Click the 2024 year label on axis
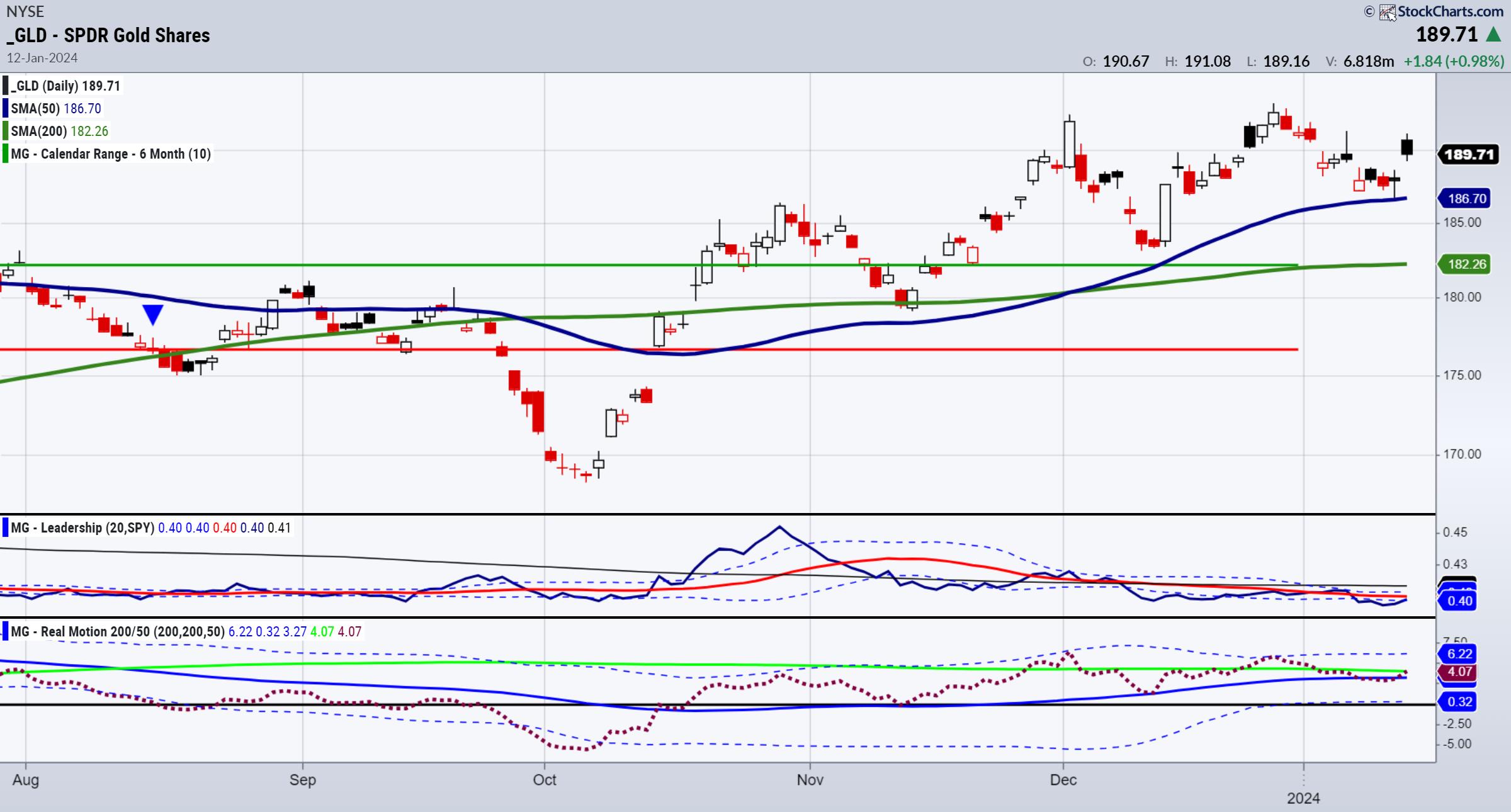 (1303, 798)
